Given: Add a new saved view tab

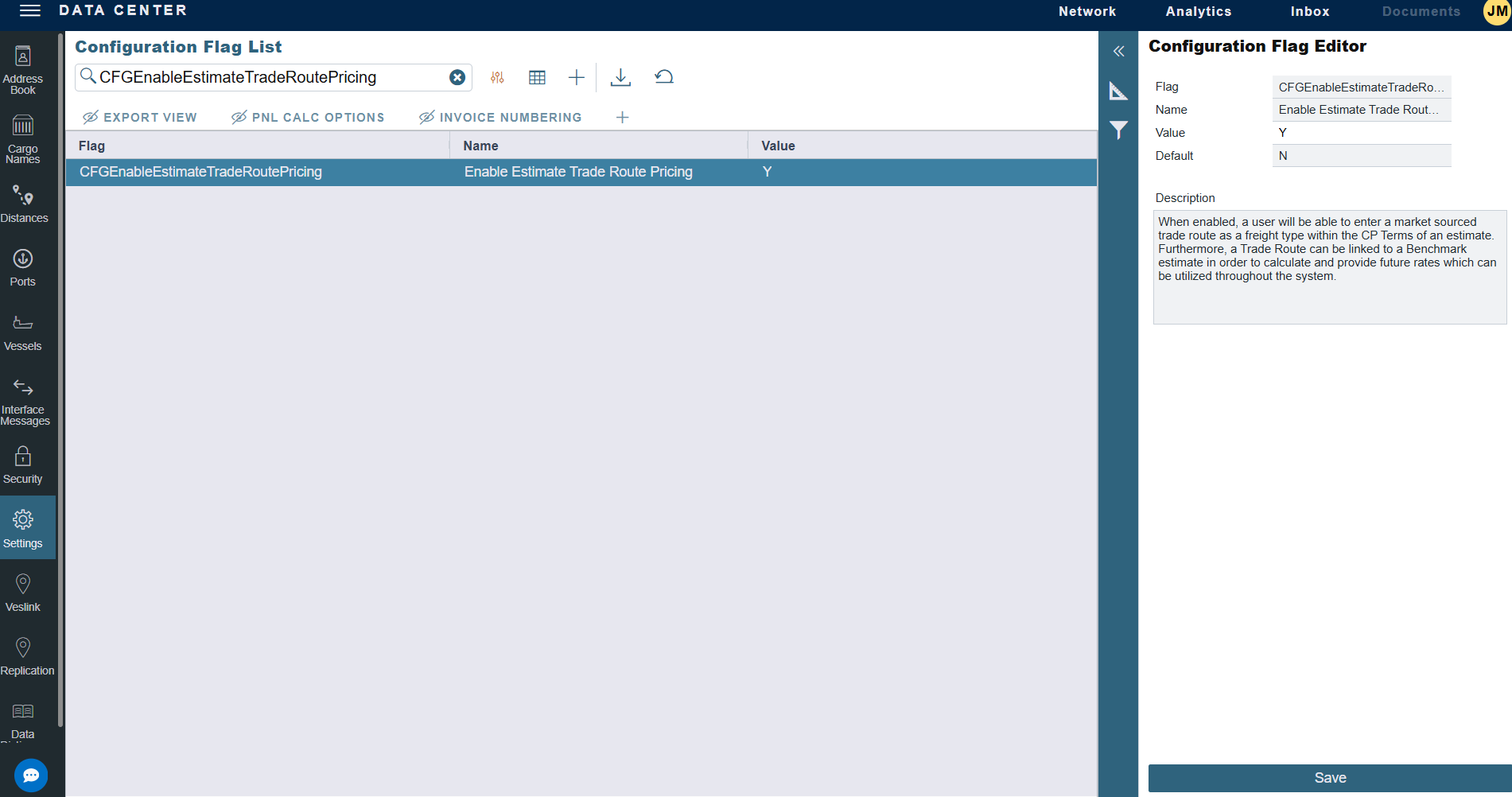Looking at the screenshot, I should (622, 118).
